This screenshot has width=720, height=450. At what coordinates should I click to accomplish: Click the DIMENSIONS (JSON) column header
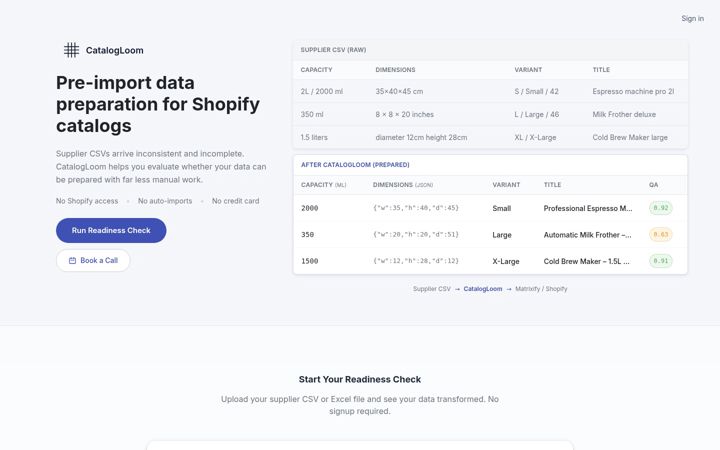point(403,185)
